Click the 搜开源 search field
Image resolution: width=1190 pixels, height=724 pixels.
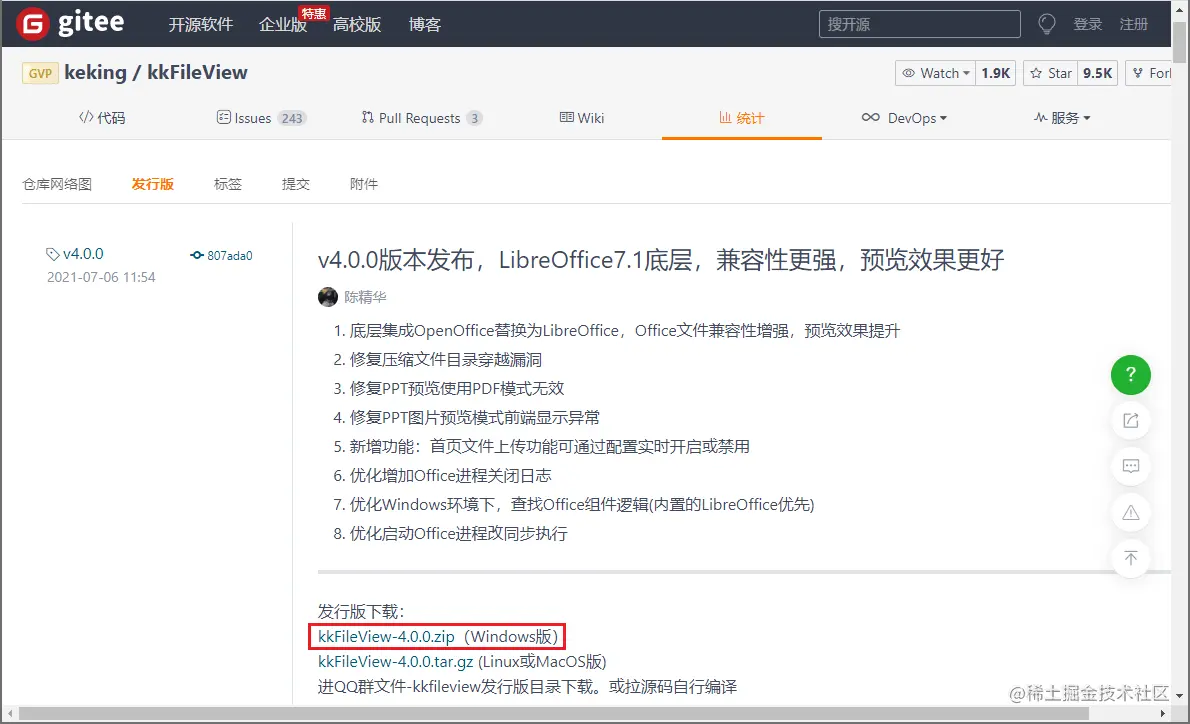919,24
